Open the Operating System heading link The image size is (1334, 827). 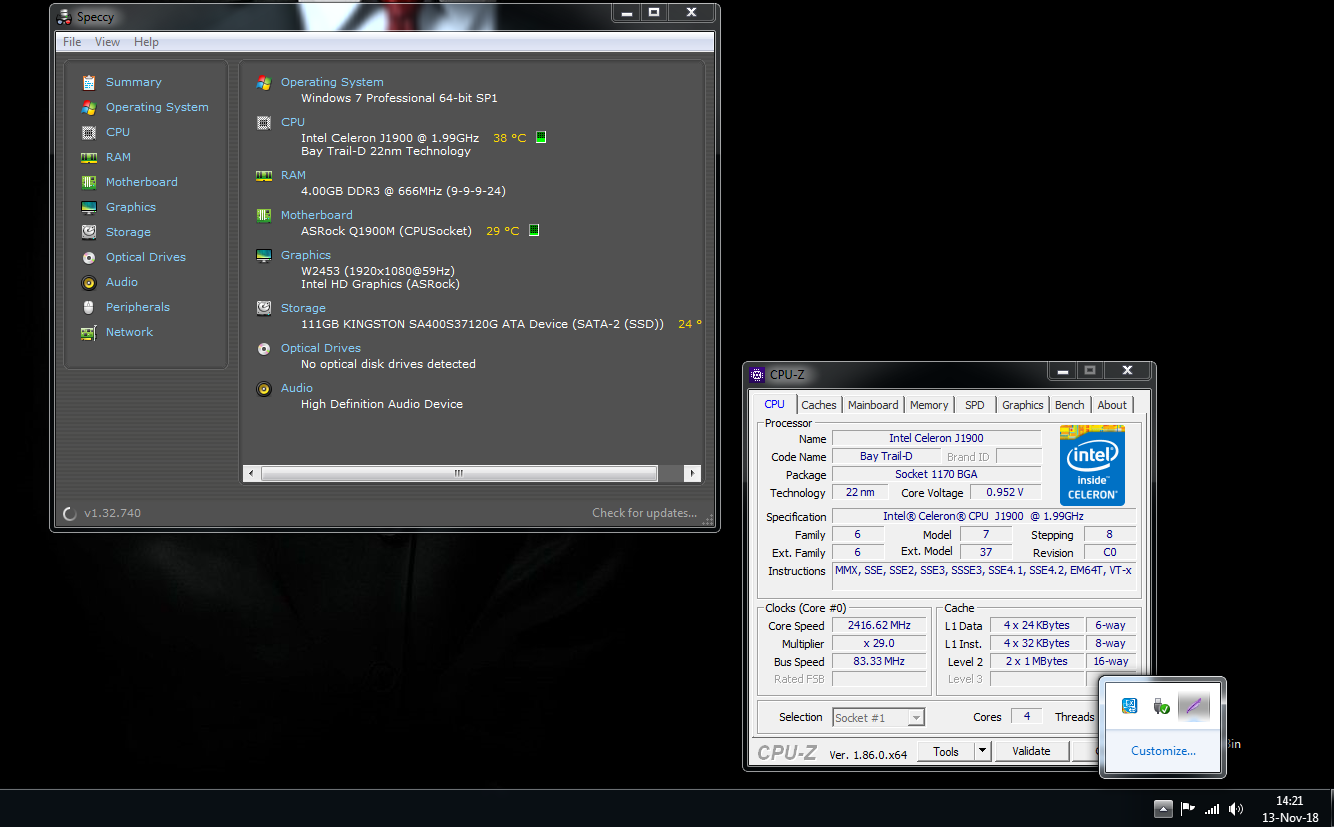pyautogui.click(x=332, y=82)
